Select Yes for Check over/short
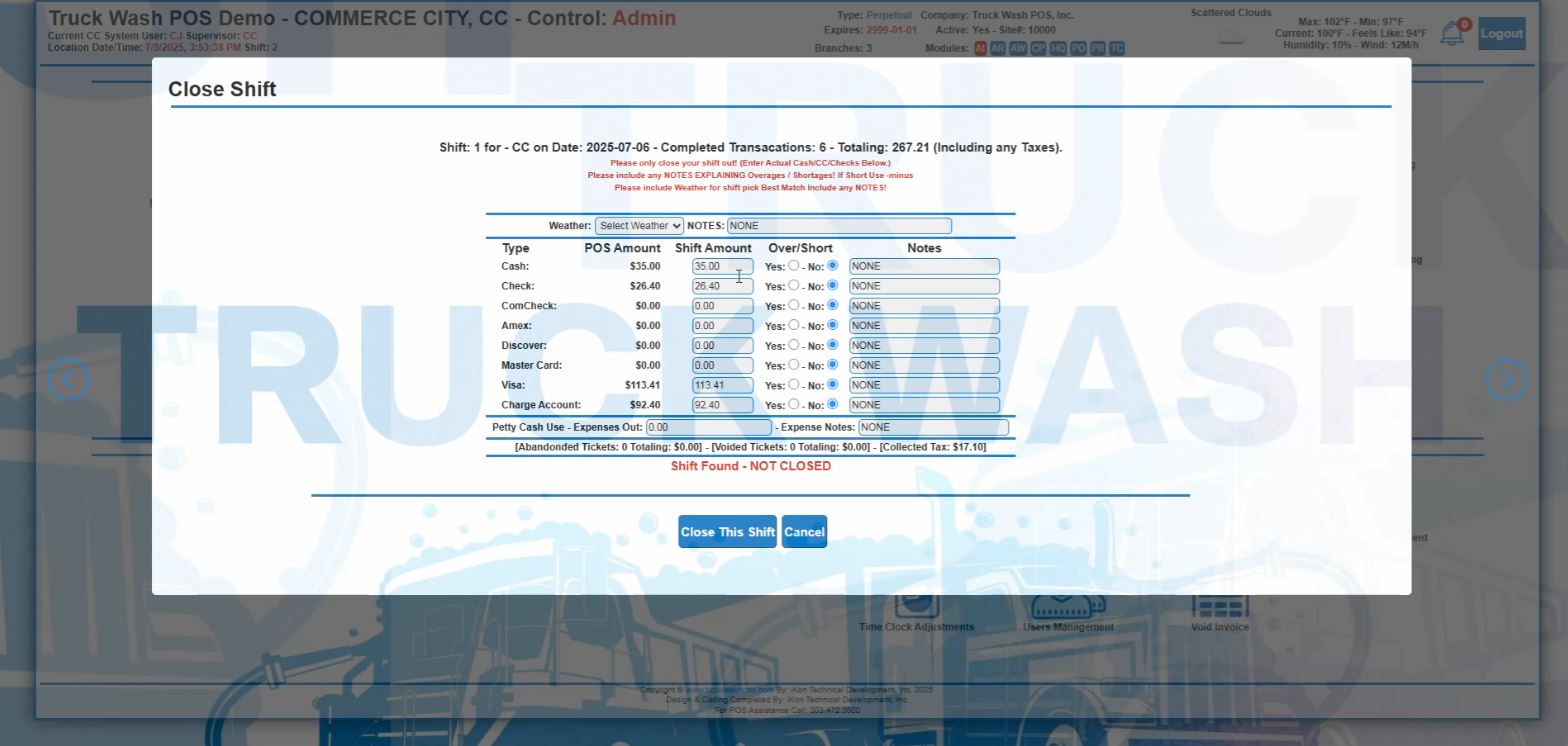 click(x=793, y=285)
